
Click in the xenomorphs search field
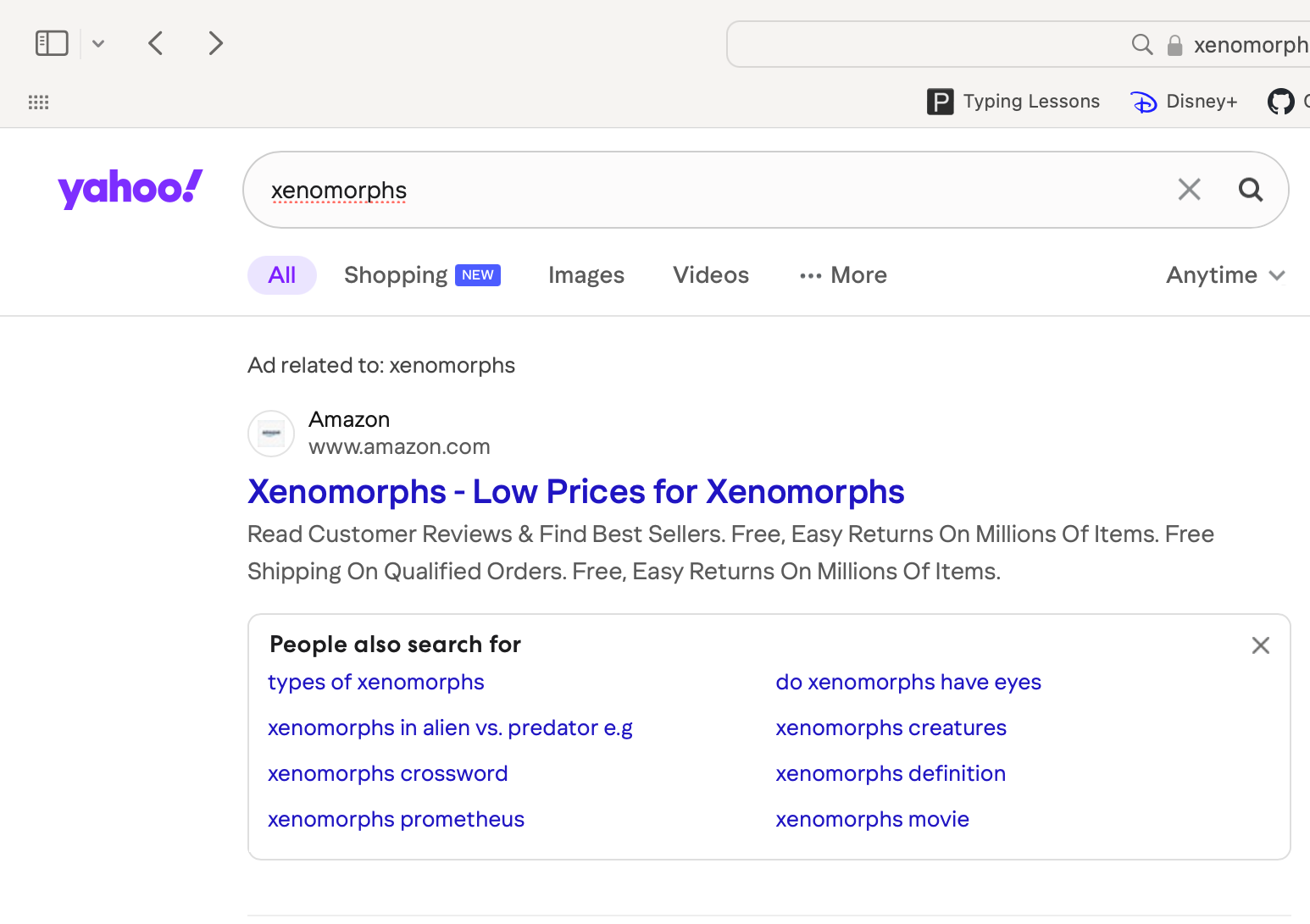tap(703, 190)
